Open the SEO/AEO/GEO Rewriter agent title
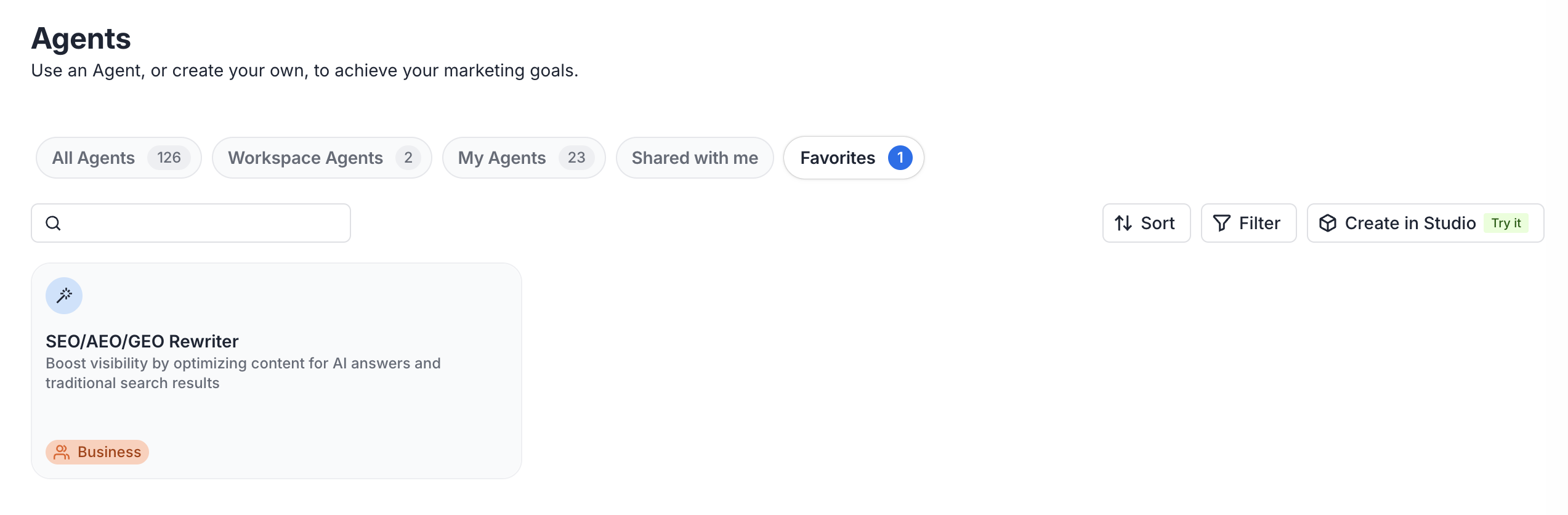The image size is (1568, 515). [x=142, y=341]
